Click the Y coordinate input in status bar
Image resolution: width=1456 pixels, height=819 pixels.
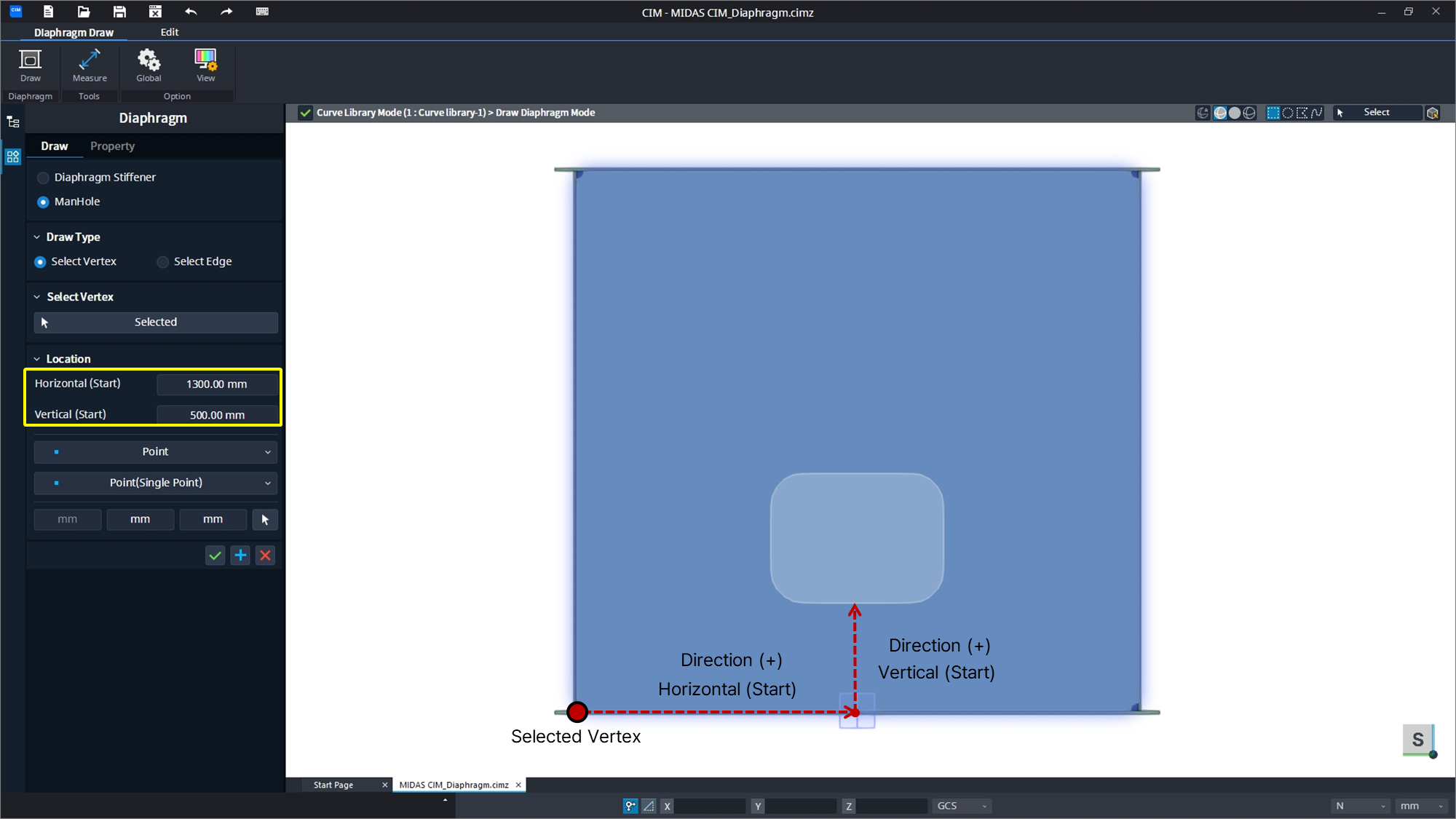pyautogui.click(x=801, y=806)
